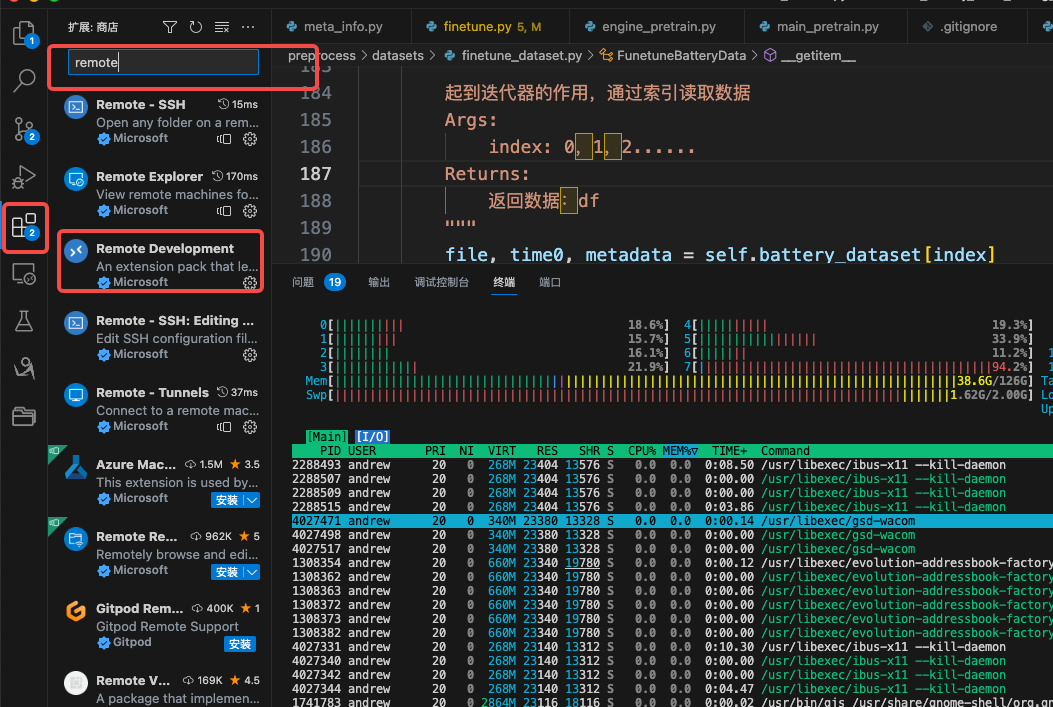Open the Remote - Tunnels extension entry
The width and height of the screenshot is (1053, 707).
click(161, 409)
